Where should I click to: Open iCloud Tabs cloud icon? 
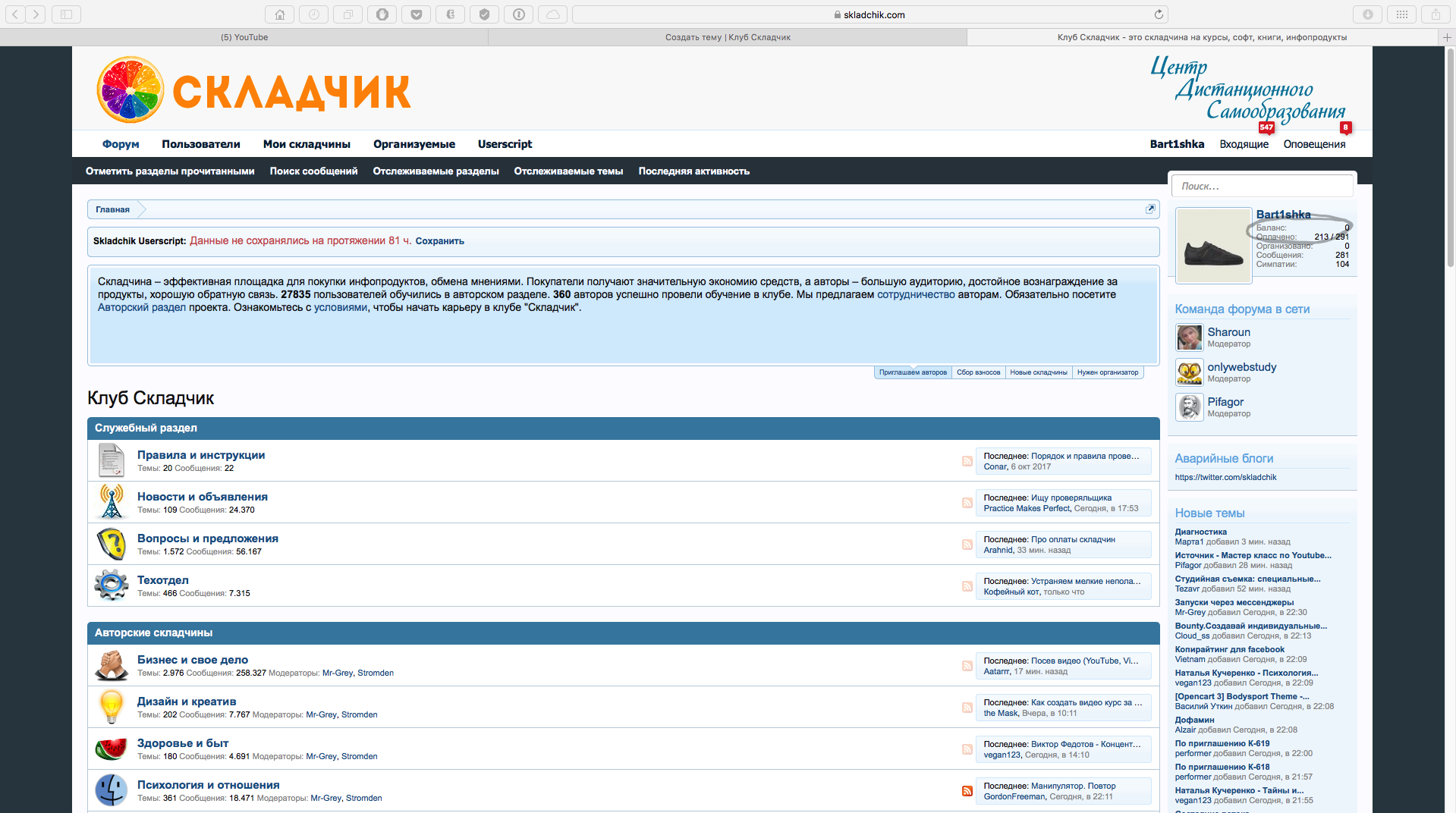552,14
